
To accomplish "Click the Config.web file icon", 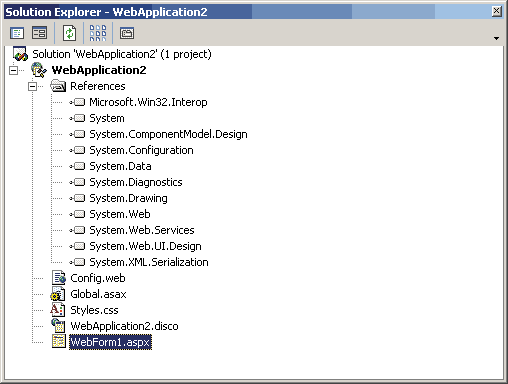I will [59, 278].
